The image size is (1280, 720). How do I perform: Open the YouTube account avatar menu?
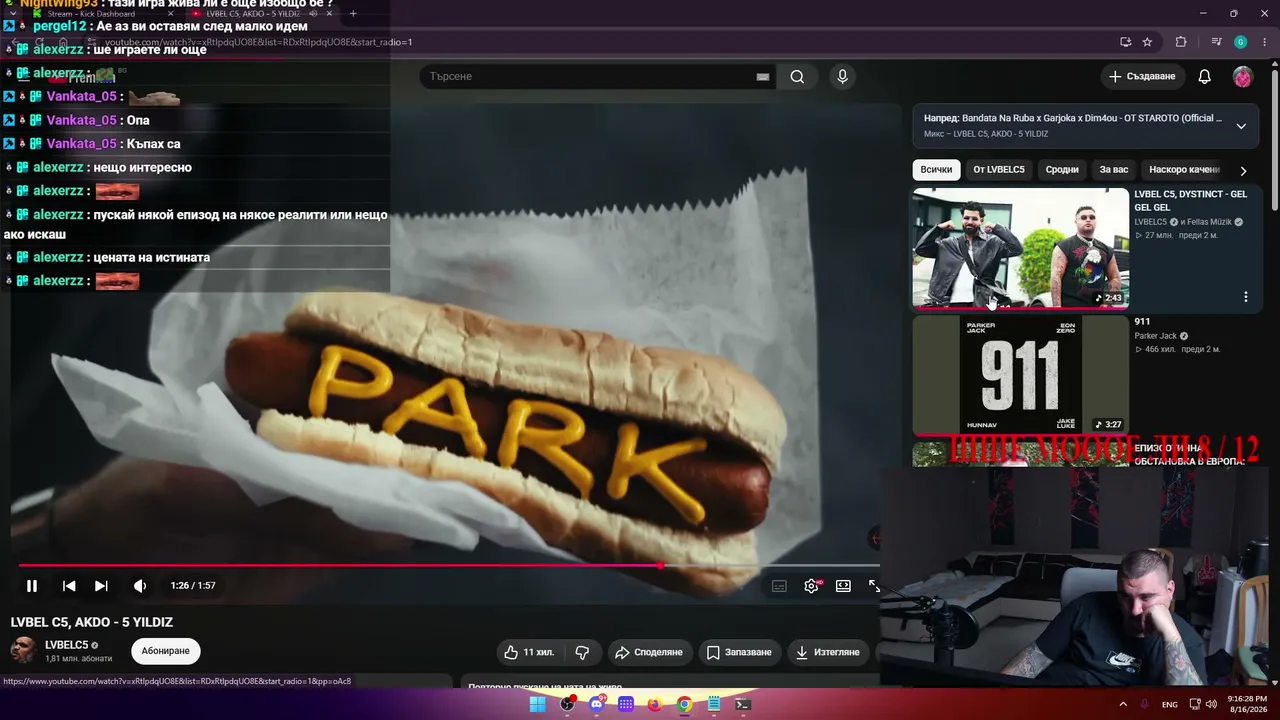[1243, 77]
